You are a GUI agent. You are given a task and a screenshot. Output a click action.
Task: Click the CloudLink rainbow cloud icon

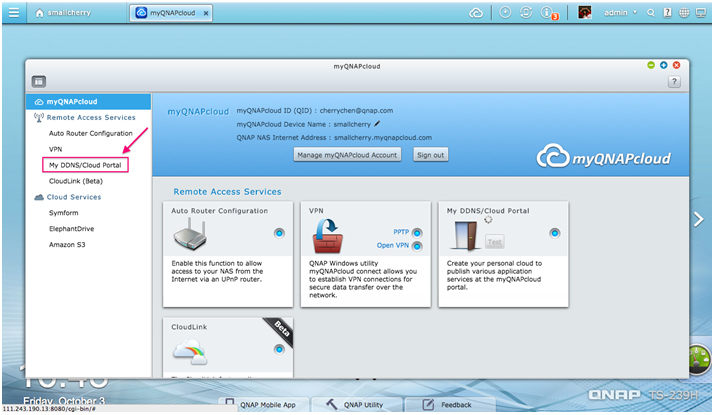point(190,352)
